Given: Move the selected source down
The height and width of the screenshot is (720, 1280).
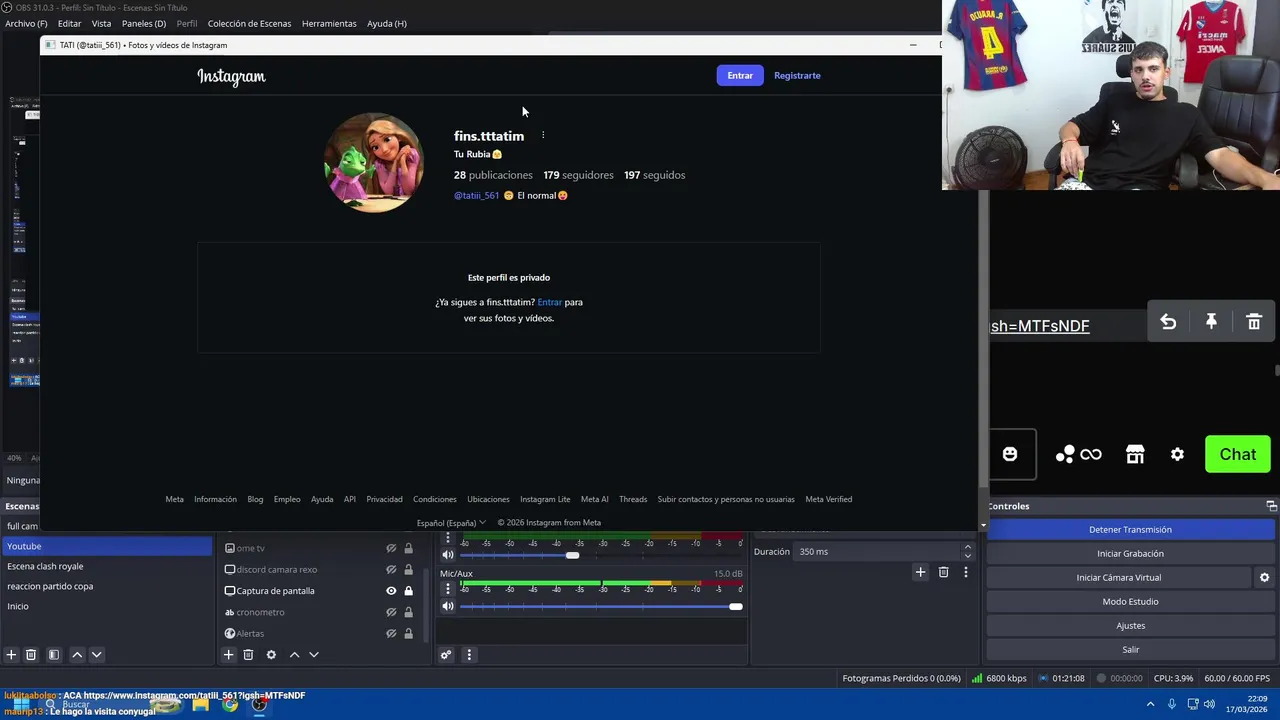Looking at the screenshot, I should coord(313,655).
